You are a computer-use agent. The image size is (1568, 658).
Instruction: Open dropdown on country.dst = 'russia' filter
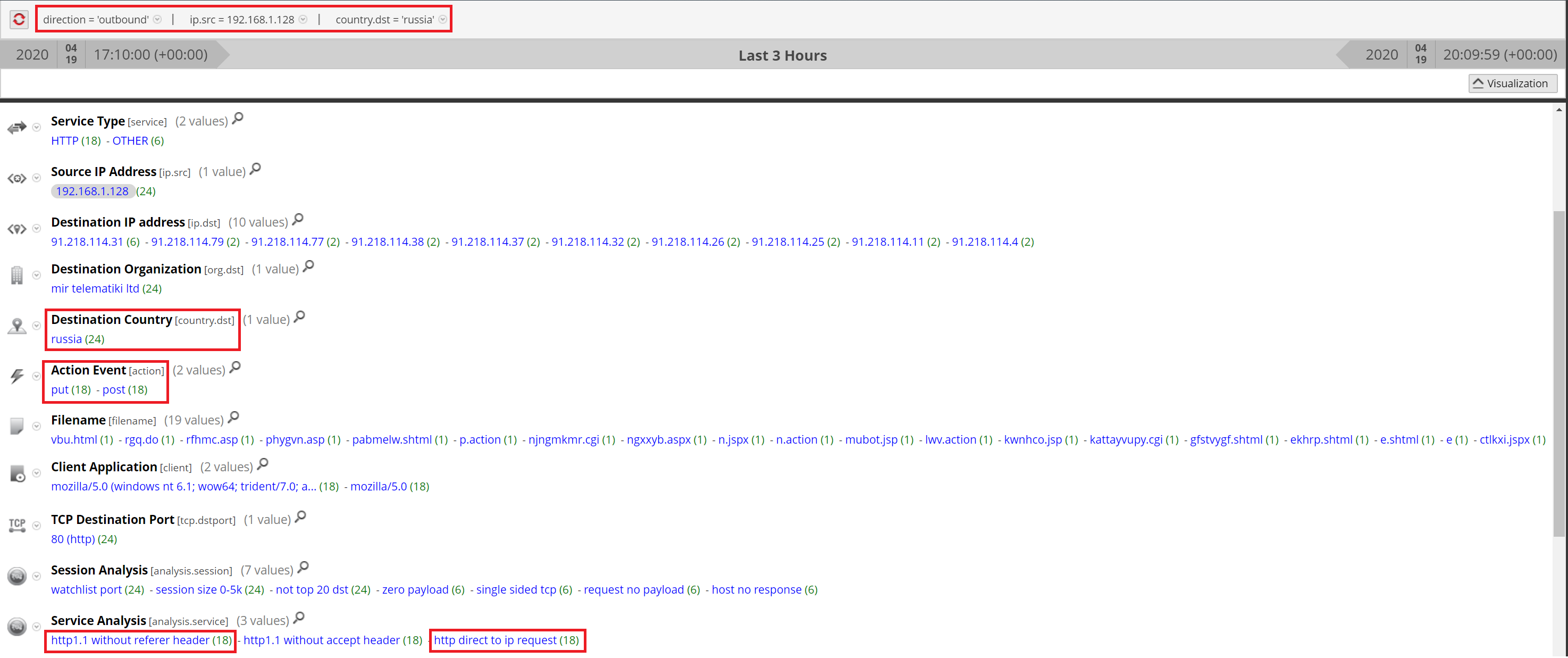442,20
